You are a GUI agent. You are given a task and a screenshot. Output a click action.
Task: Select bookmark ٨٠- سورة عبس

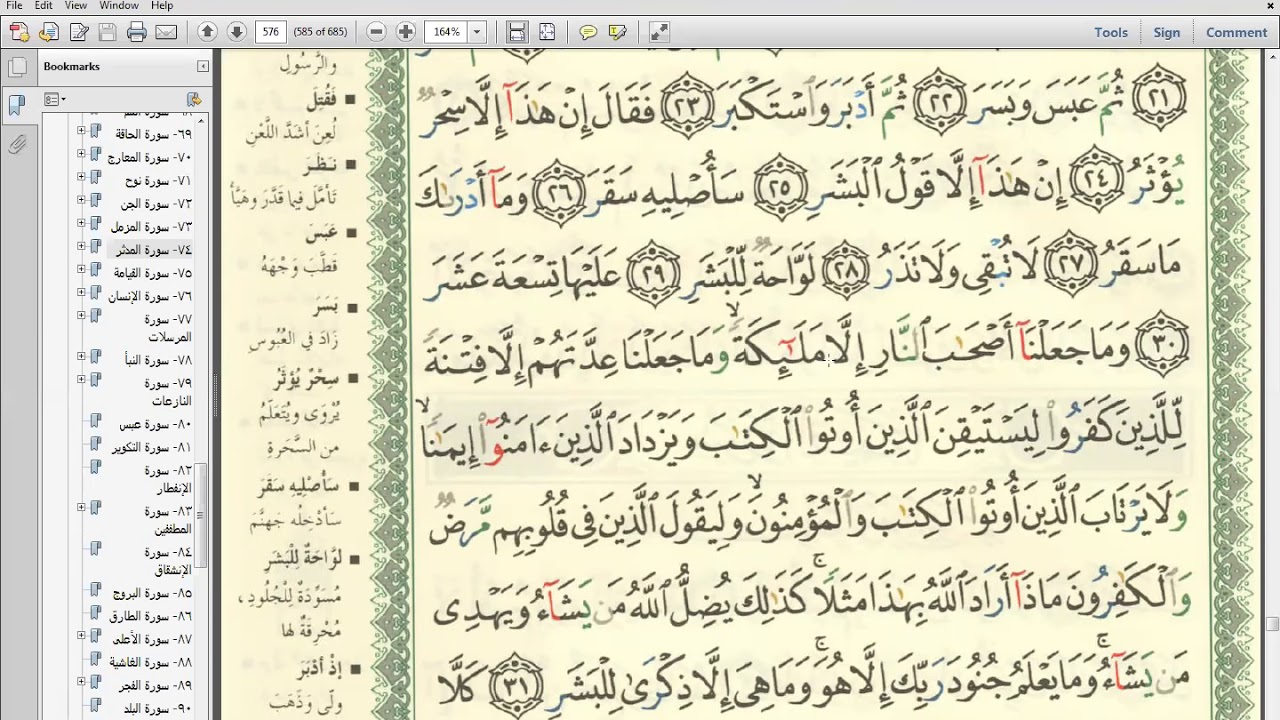click(x=155, y=424)
